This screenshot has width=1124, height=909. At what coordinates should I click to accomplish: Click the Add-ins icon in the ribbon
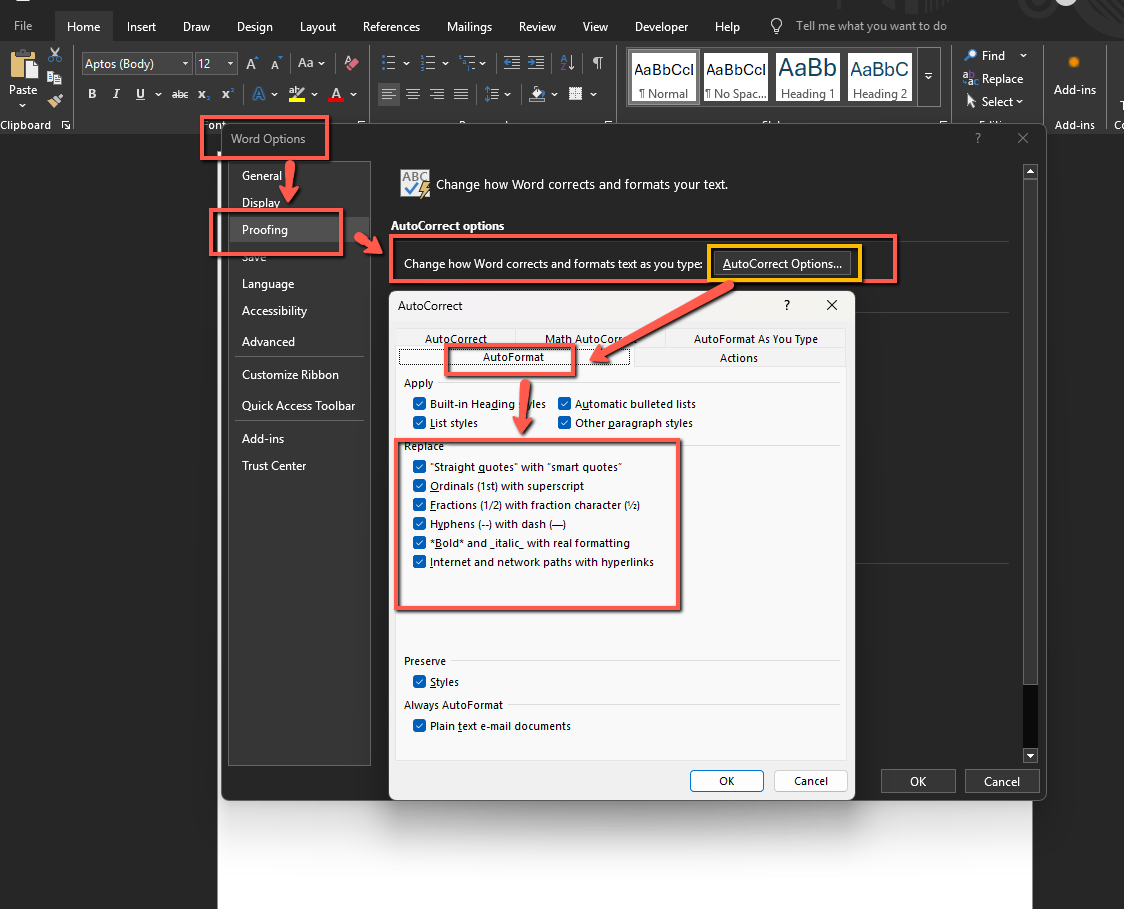1074,62
